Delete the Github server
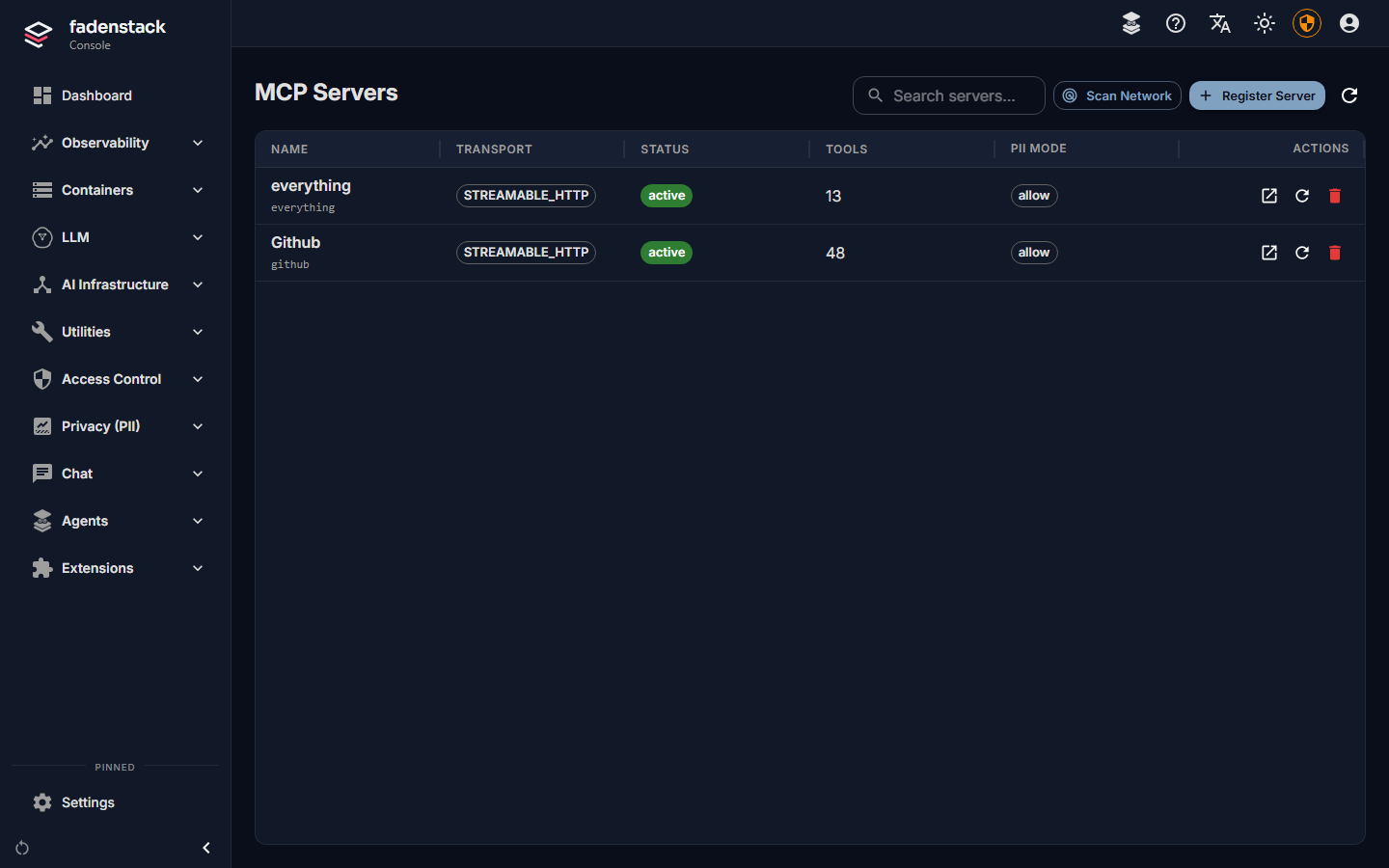1389x868 pixels. coord(1335,253)
